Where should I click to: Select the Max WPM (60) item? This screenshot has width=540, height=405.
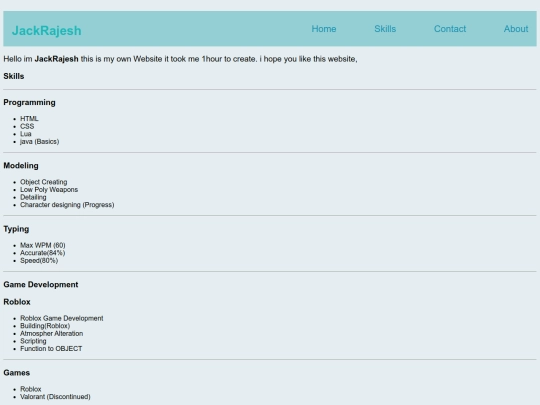43,246
